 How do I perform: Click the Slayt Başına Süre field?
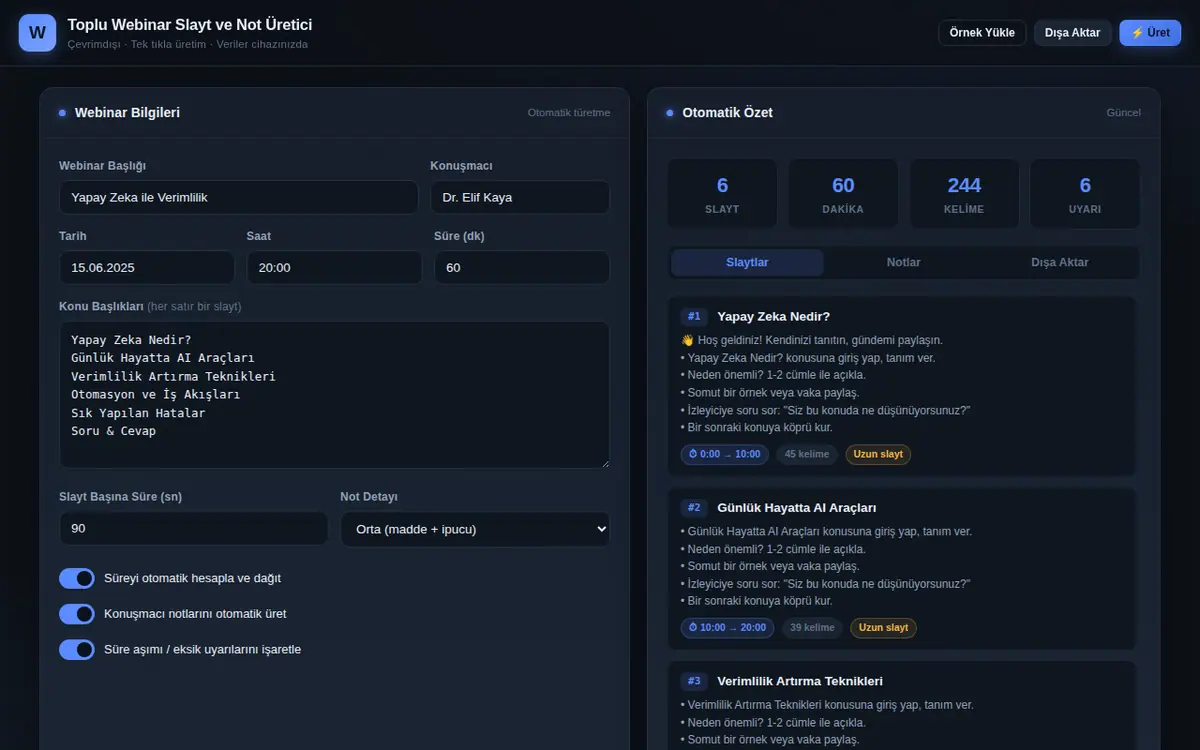coord(194,529)
